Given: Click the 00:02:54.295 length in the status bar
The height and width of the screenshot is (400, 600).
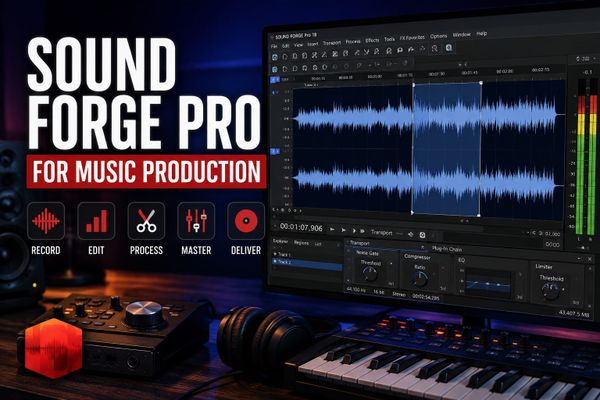Looking at the screenshot, I should point(426,296).
